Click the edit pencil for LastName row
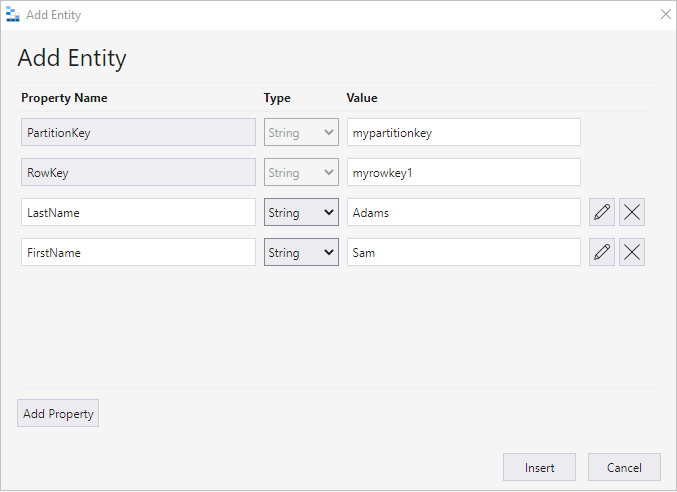 coord(602,213)
